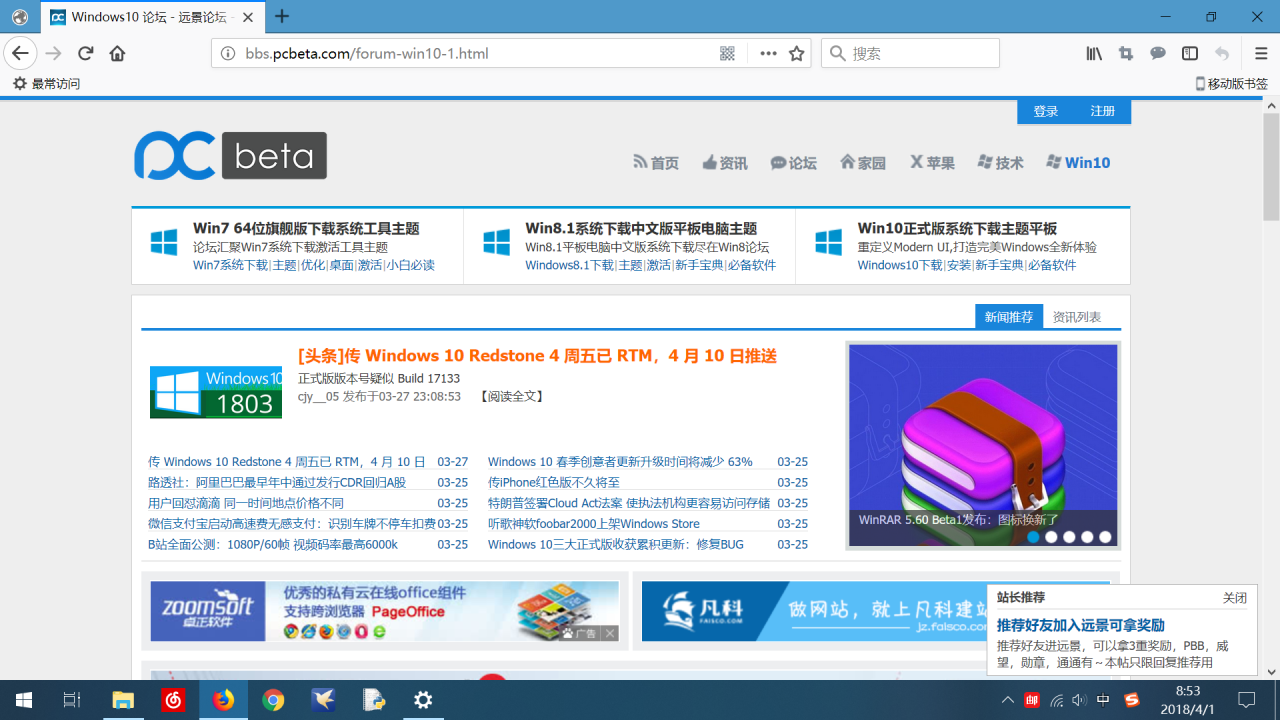Open the QR code icon in address bar
The image size is (1280, 720).
(728, 53)
